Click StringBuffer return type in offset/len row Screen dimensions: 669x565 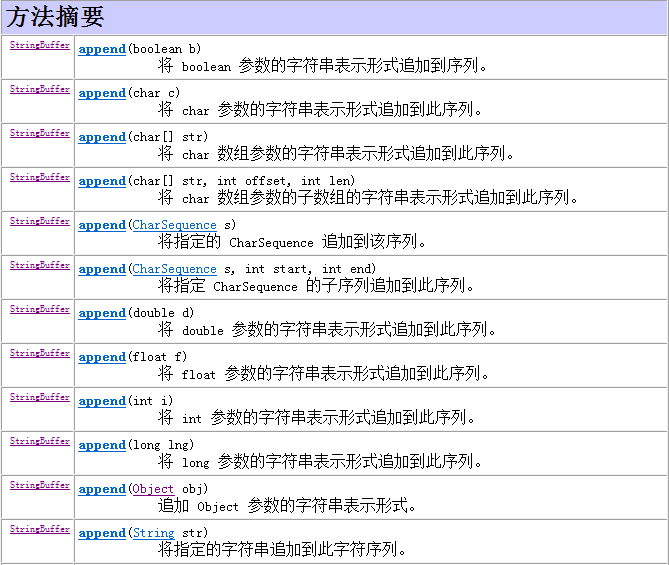coord(40,177)
